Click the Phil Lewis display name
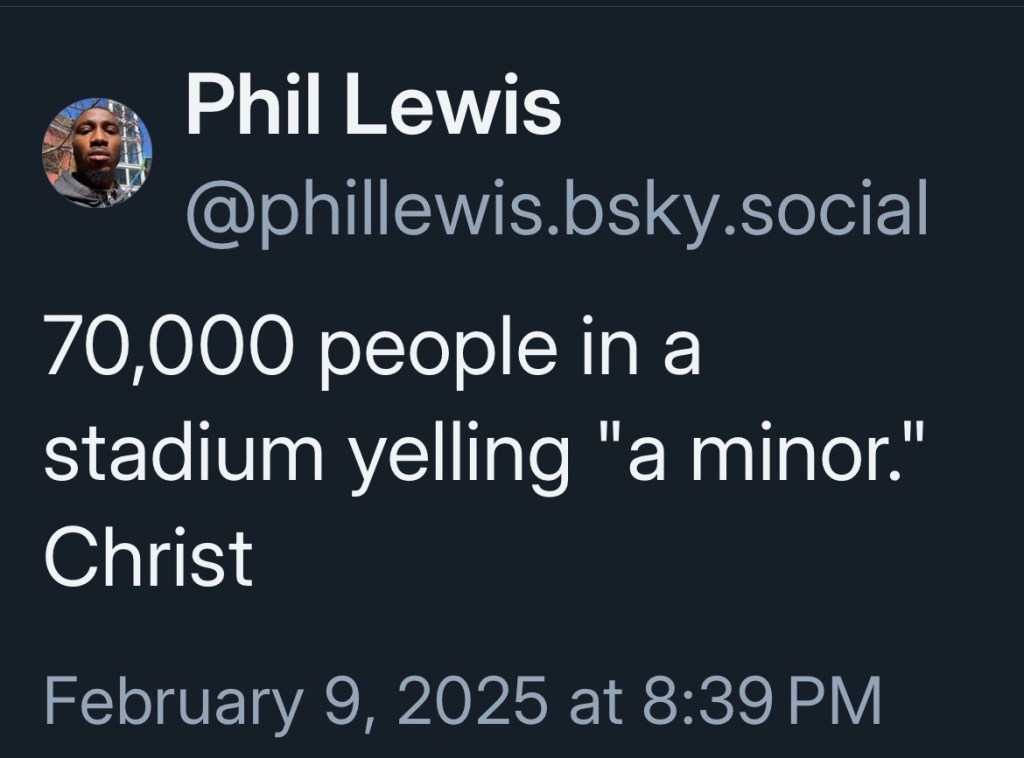1024x758 pixels. [x=373, y=108]
